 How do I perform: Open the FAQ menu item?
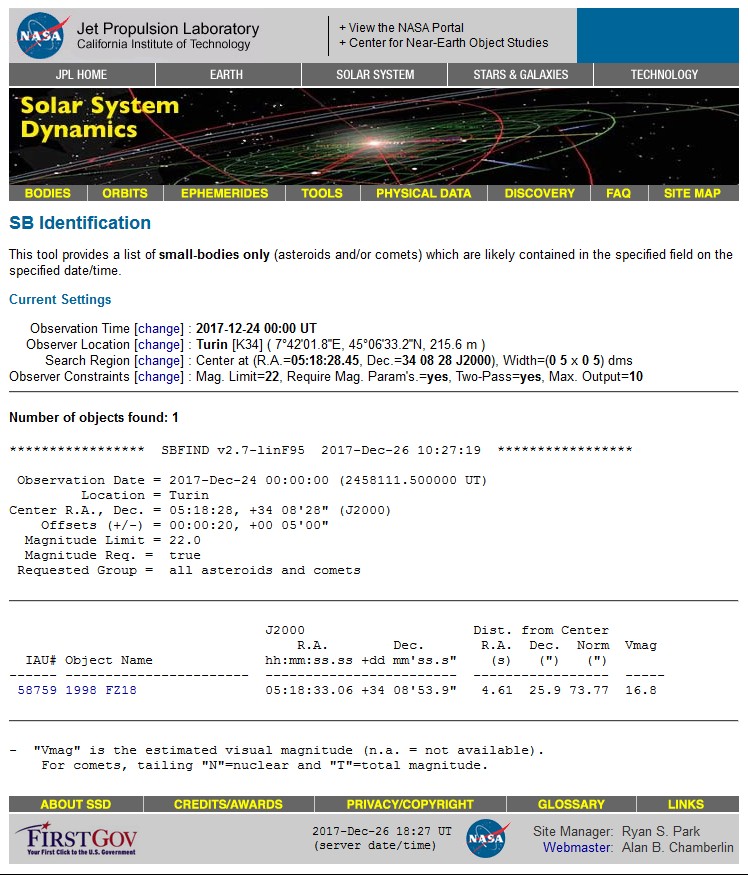pyautogui.click(x=618, y=193)
